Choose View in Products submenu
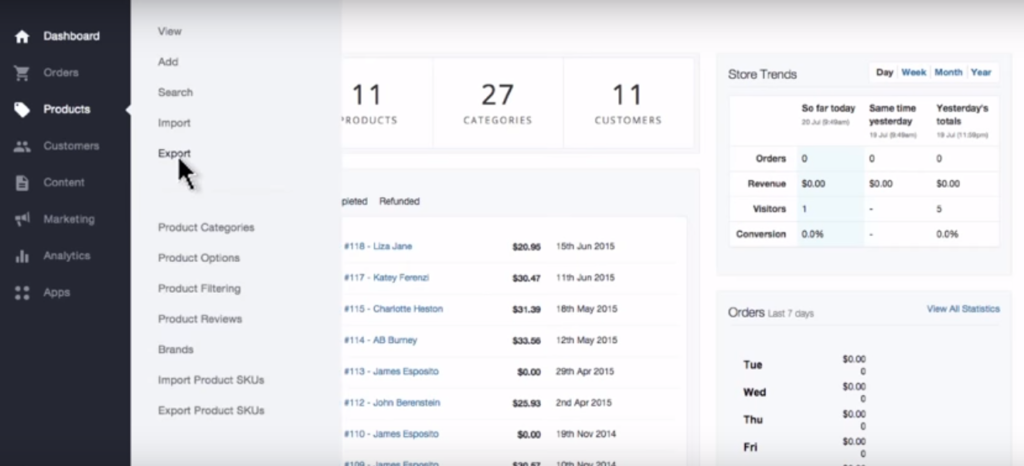This screenshot has width=1024, height=466. tap(170, 31)
